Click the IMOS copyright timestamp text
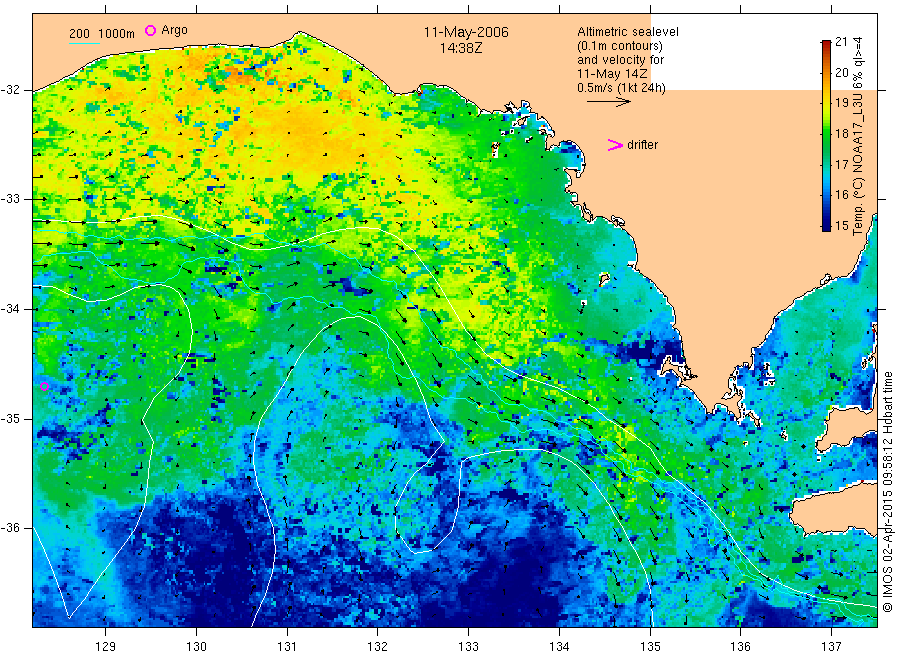The image size is (900, 660). click(x=888, y=491)
